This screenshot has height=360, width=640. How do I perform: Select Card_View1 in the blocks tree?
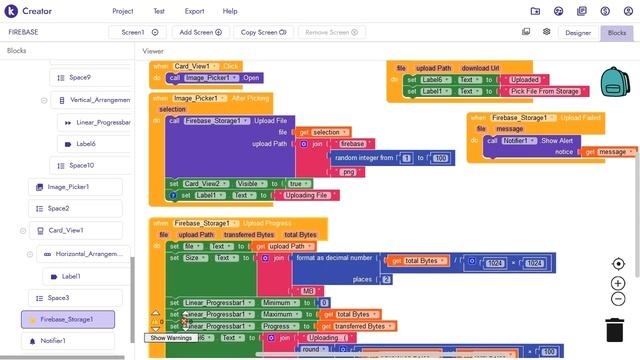click(75, 230)
